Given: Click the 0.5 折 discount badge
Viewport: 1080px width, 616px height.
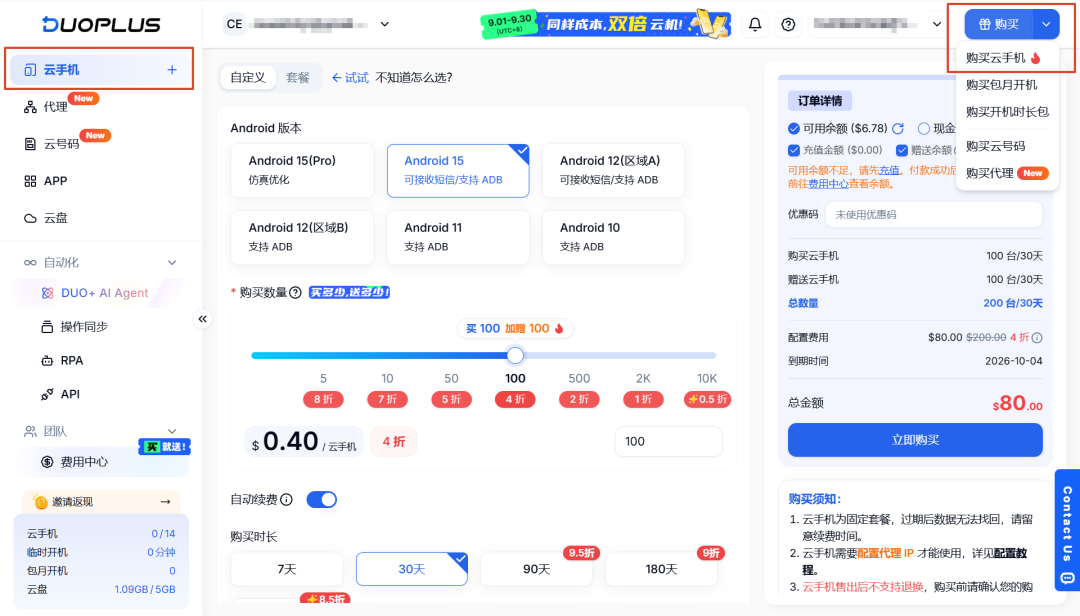Looking at the screenshot, I should tap(707, 400).
